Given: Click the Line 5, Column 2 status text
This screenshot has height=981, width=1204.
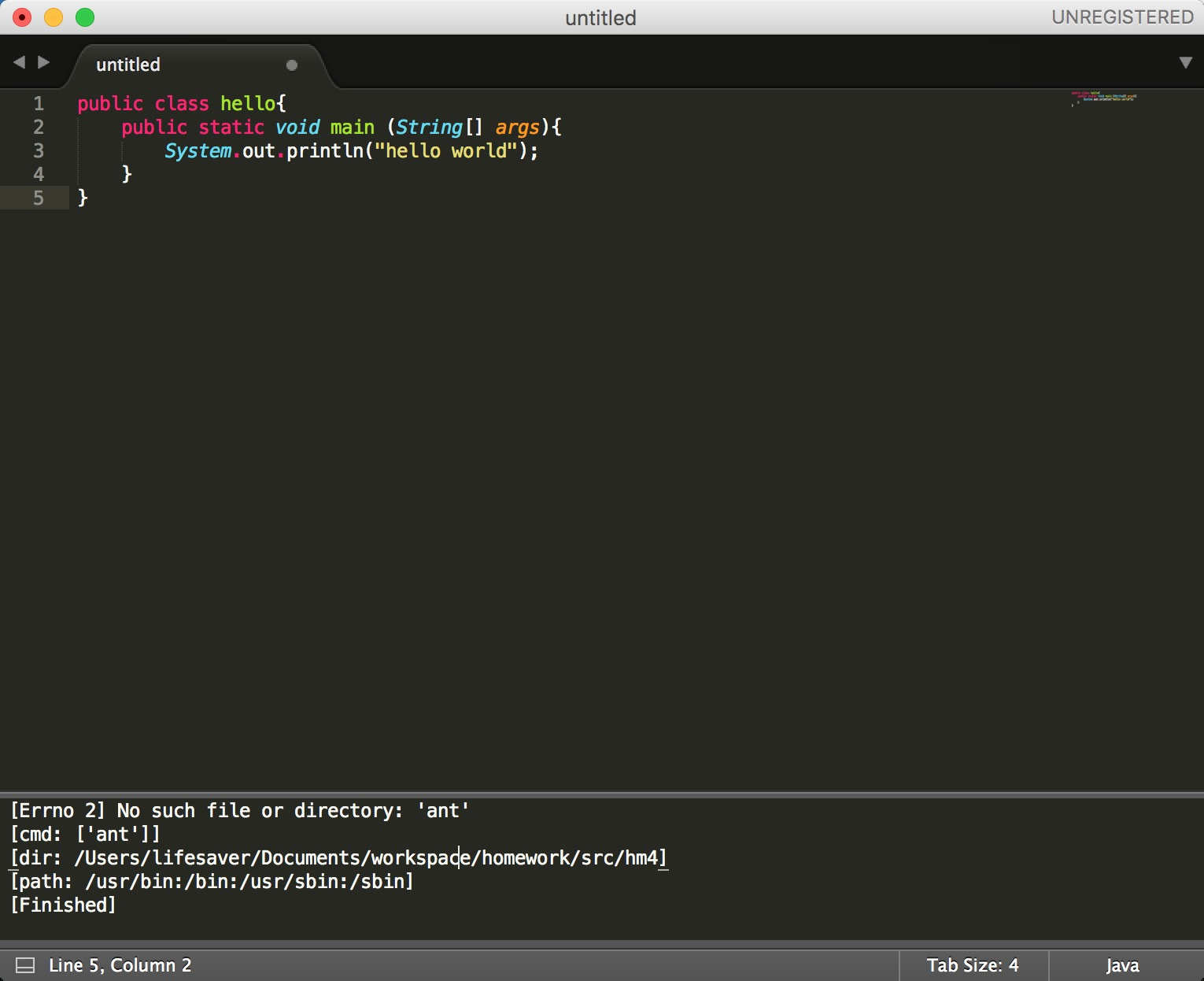Looking at the screenshot, I should pos(120,965).
